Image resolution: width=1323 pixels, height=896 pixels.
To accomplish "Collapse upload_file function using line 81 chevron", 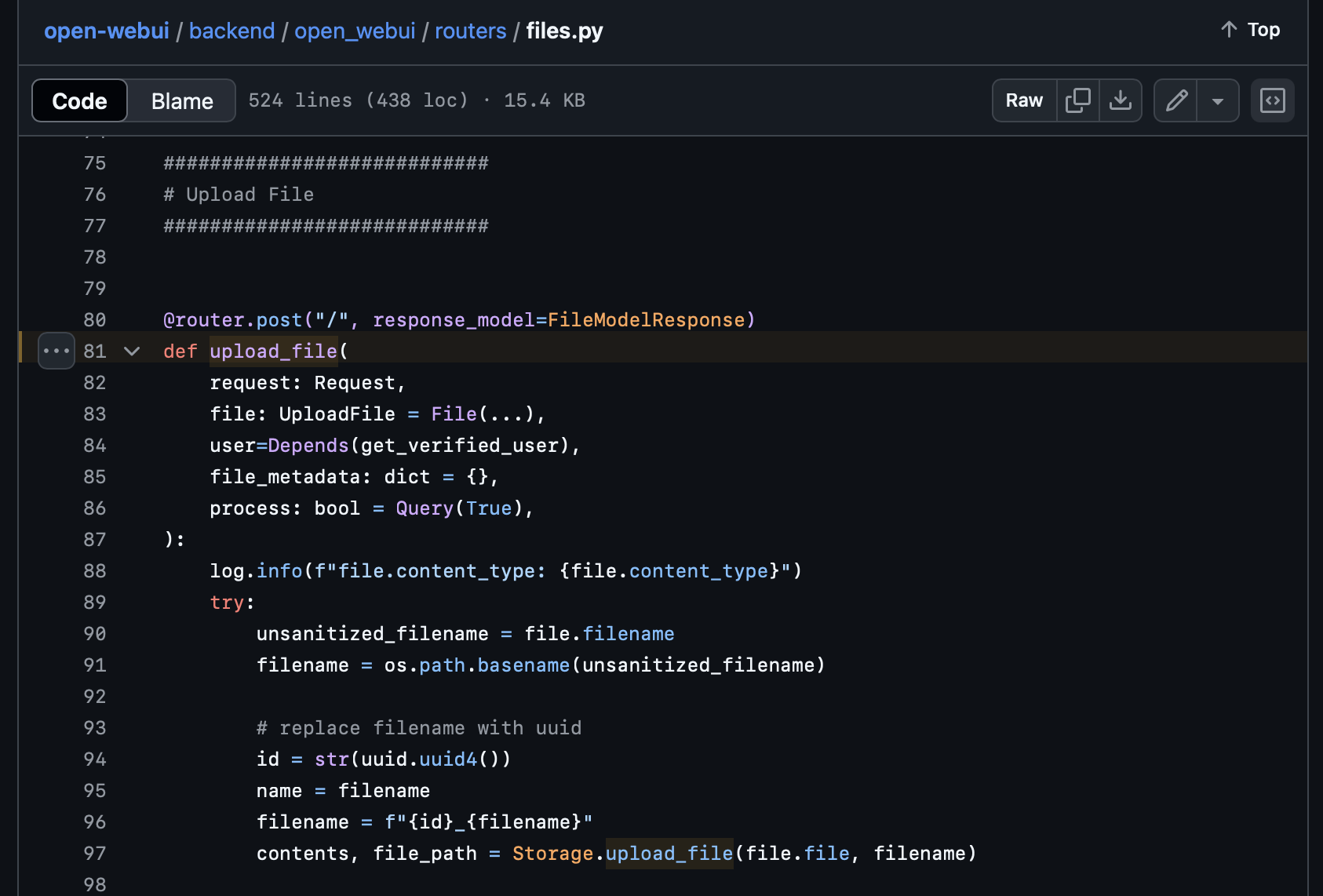I will click(x=132, y=351).
